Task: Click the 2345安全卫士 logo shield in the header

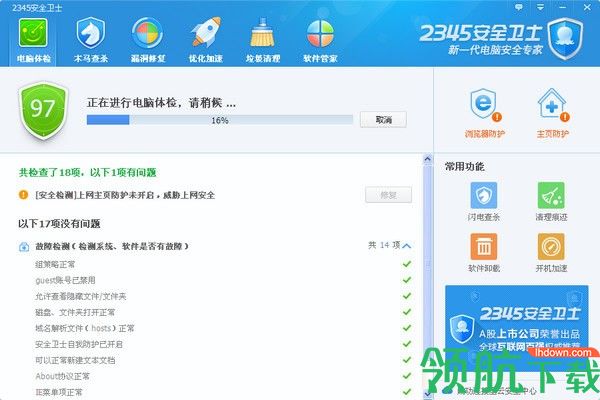Action: (565, 39)
